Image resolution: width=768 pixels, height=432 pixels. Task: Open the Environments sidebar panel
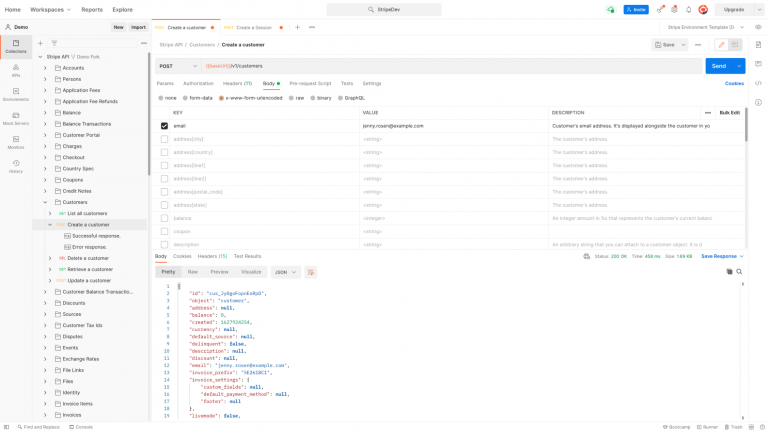[x=16, y=95]
